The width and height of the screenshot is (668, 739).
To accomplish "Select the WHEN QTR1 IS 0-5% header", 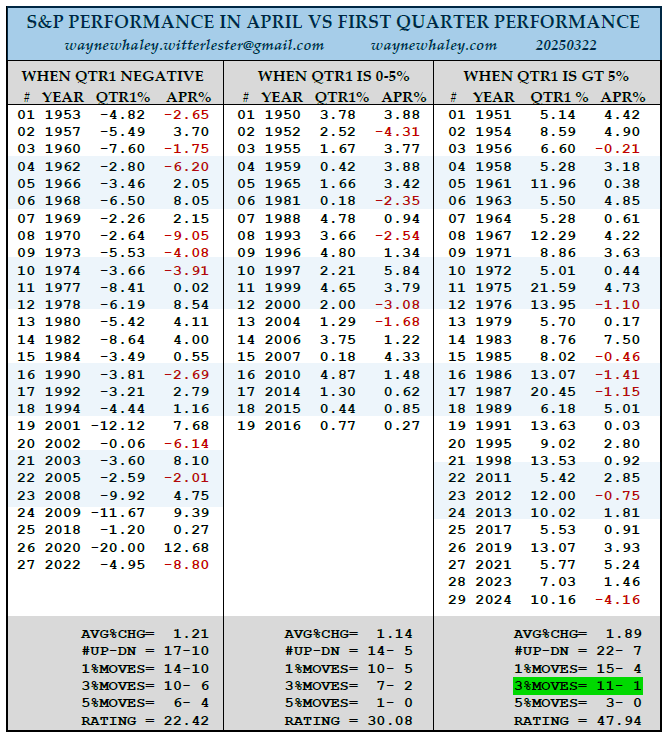I will tap(333, 76).
